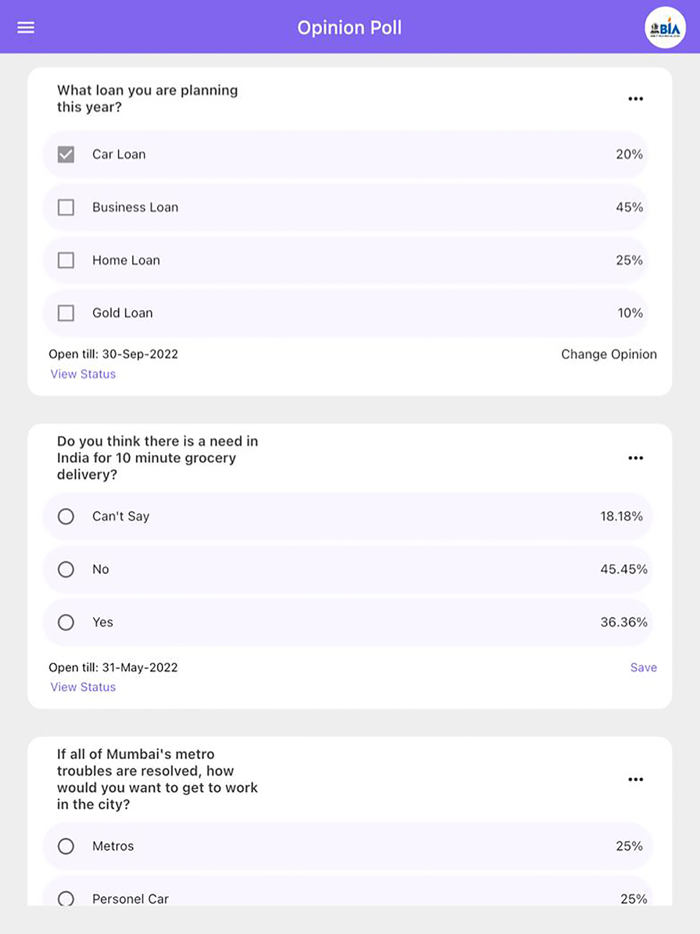This screenshot has height=934, width=700.
Task: Choose the Can't Say radio option
Action: click(66, 517)
